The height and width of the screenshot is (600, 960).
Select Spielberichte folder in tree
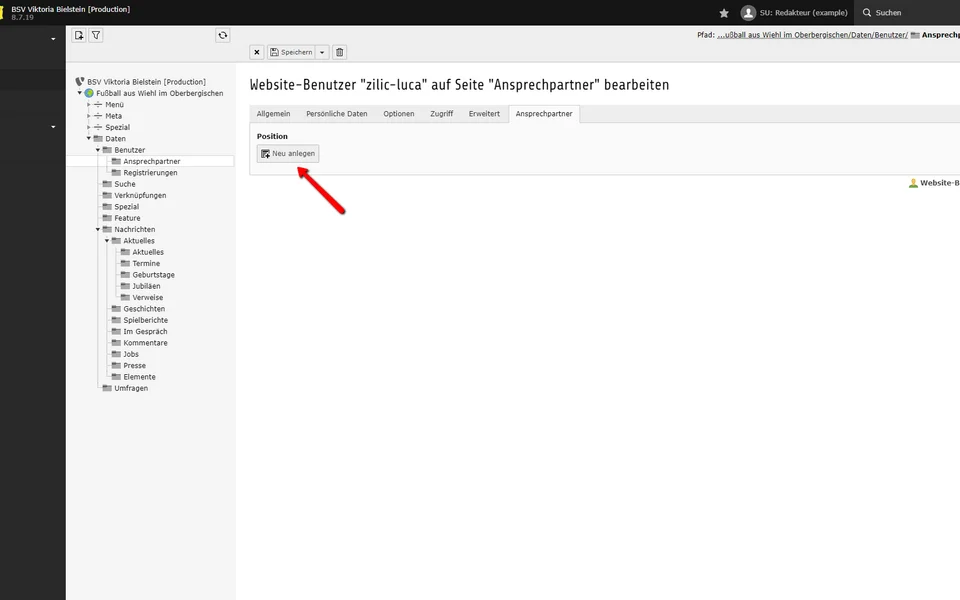(x=145, y=320)
